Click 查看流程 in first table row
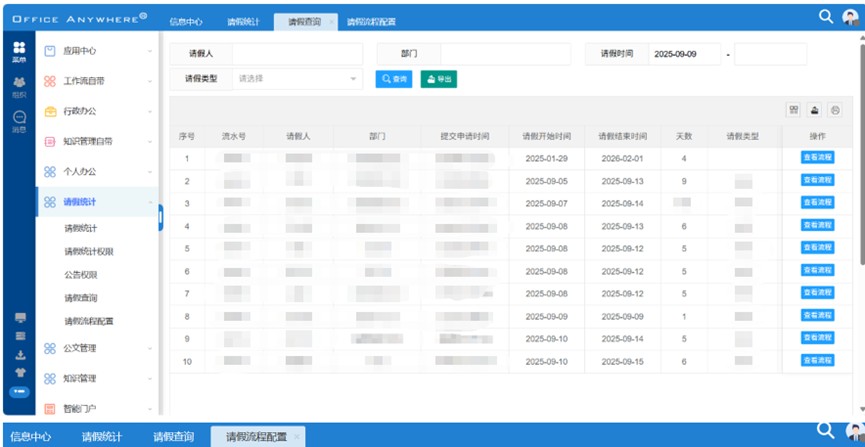 pos(817,158)
